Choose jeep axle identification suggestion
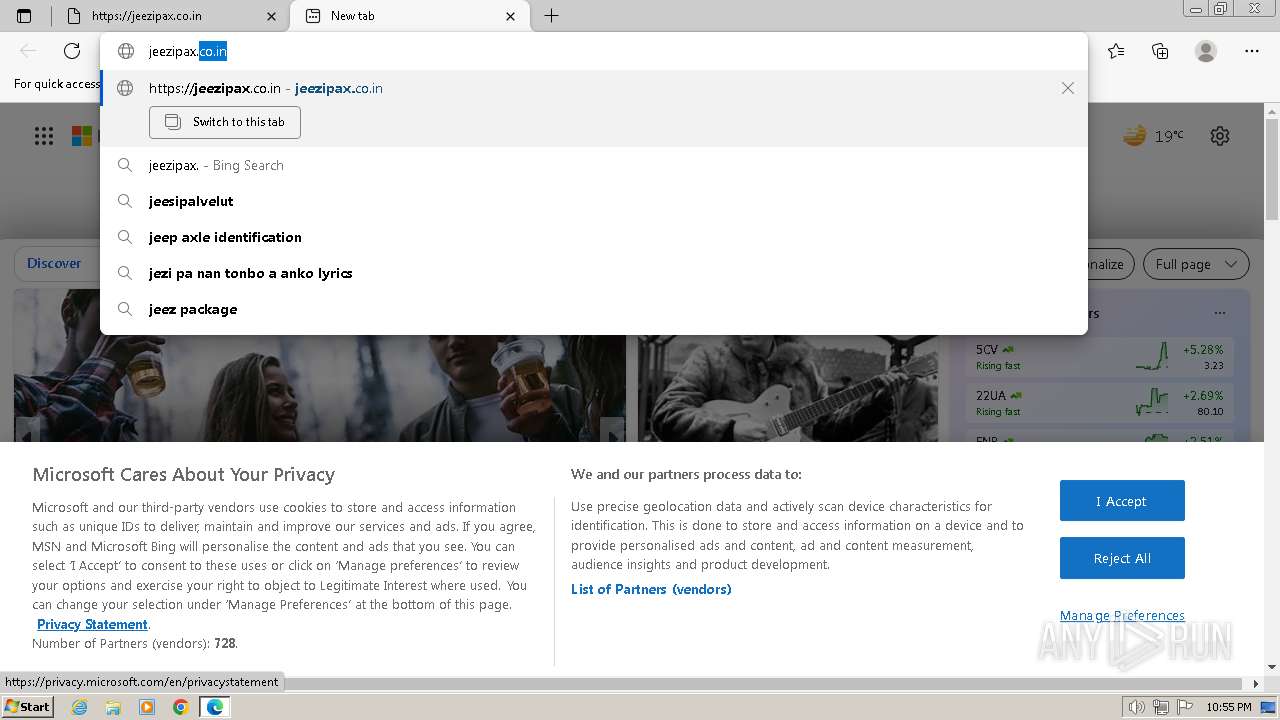 [594, 237]
